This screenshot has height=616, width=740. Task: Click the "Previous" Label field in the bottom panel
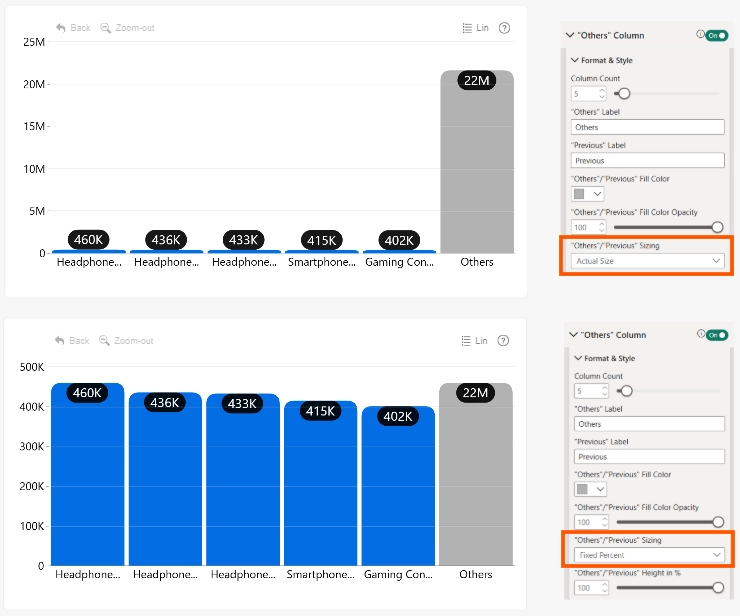tap(649, 456)
